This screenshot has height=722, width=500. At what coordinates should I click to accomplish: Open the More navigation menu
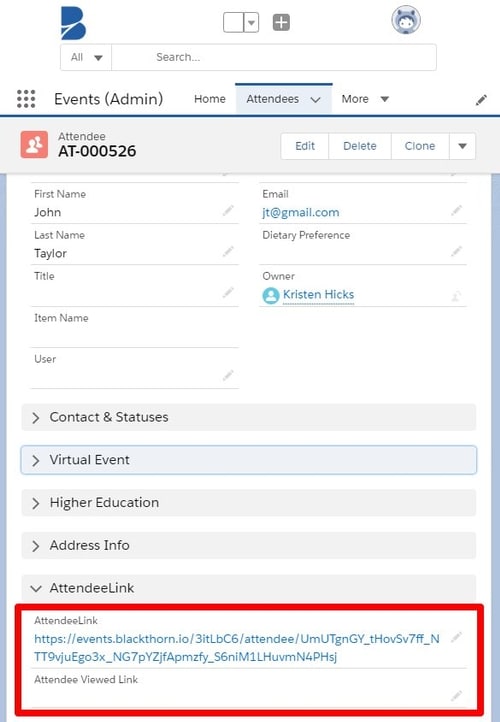coord(365,99)
